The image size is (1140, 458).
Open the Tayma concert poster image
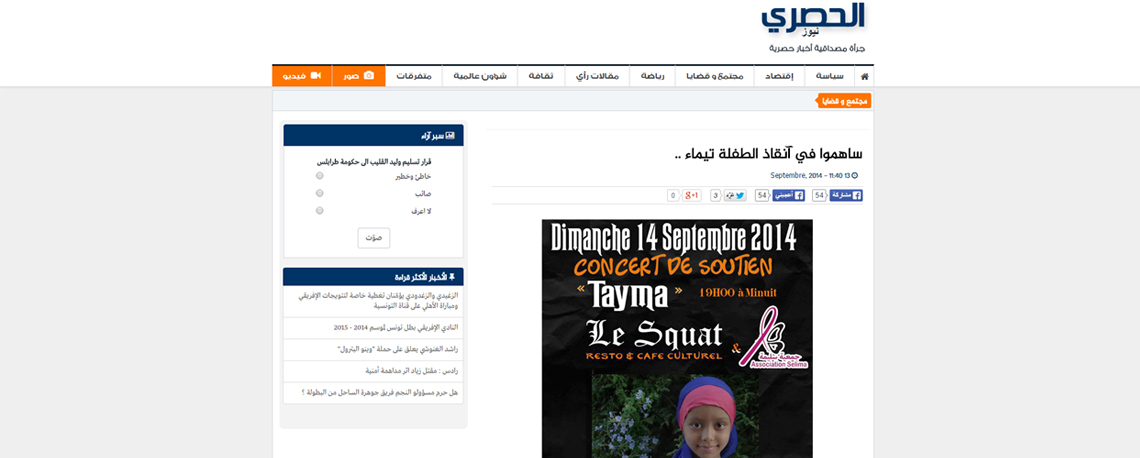click(x=677, y=339)
